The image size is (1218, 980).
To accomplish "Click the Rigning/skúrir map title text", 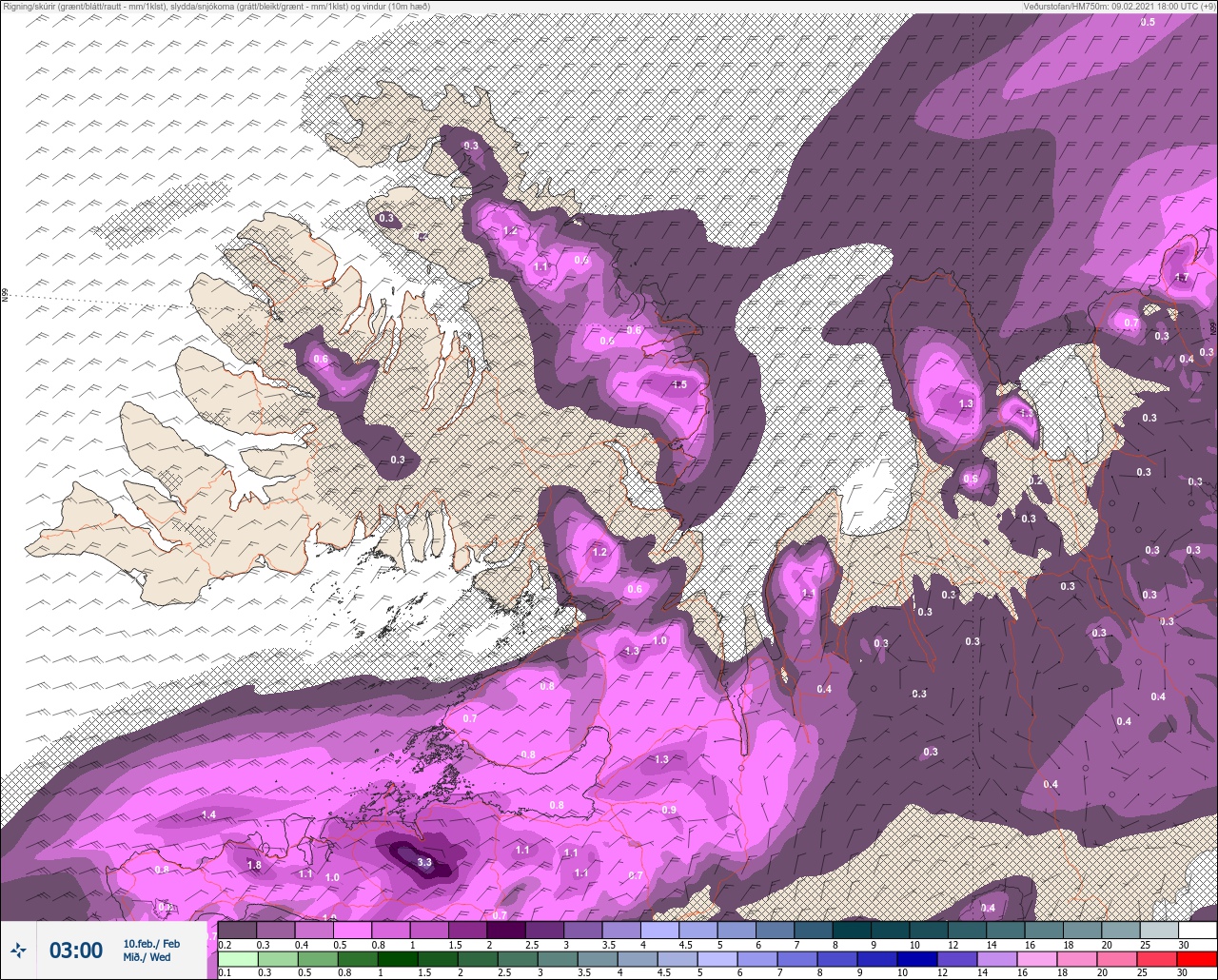I will point(215,7).
